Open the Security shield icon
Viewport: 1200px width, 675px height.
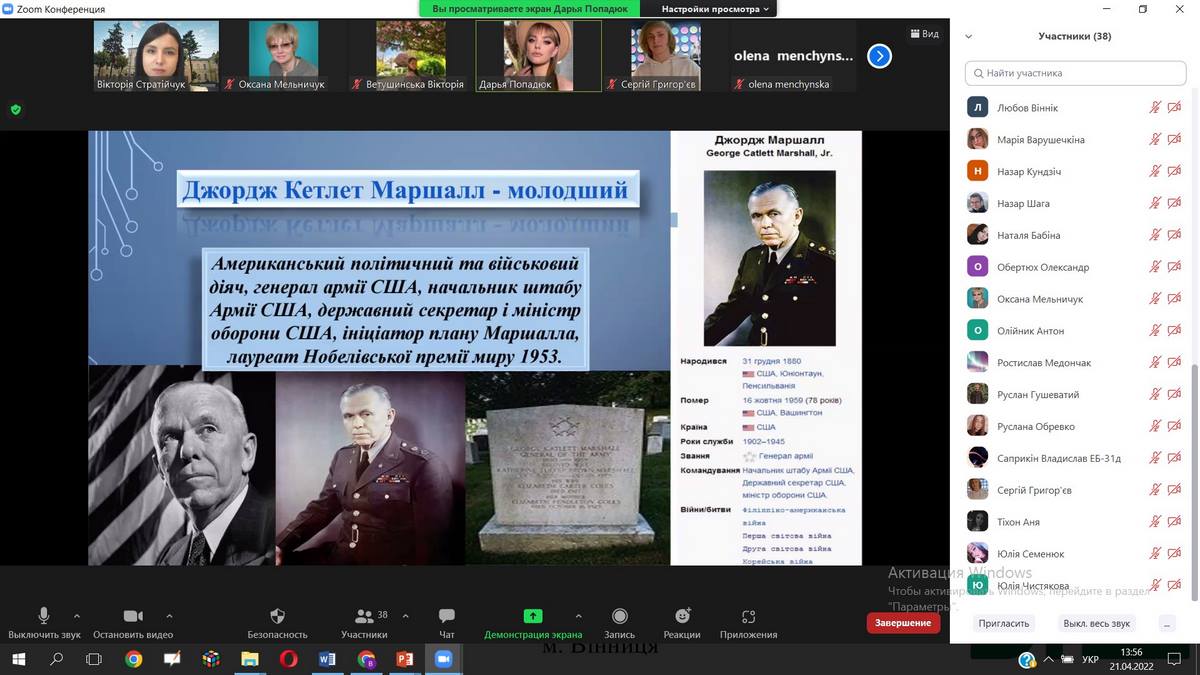(x=277, y=616)
